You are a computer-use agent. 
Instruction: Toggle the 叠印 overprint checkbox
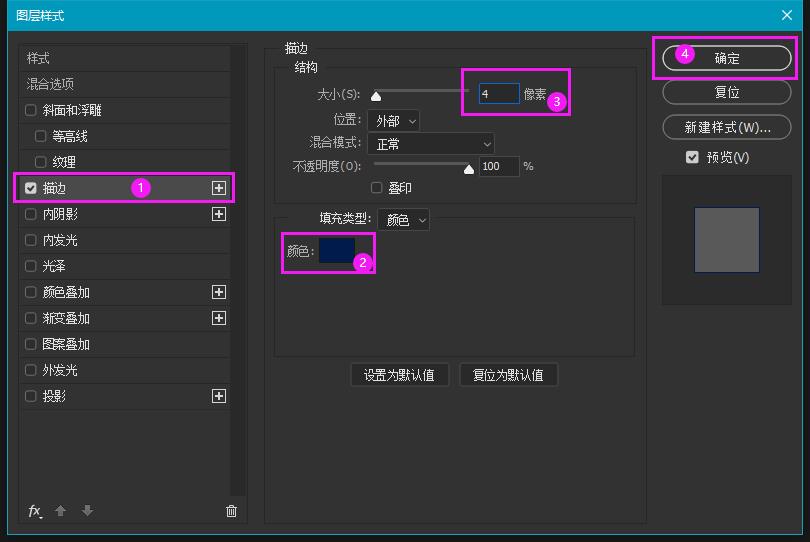[x=377, y=188]
